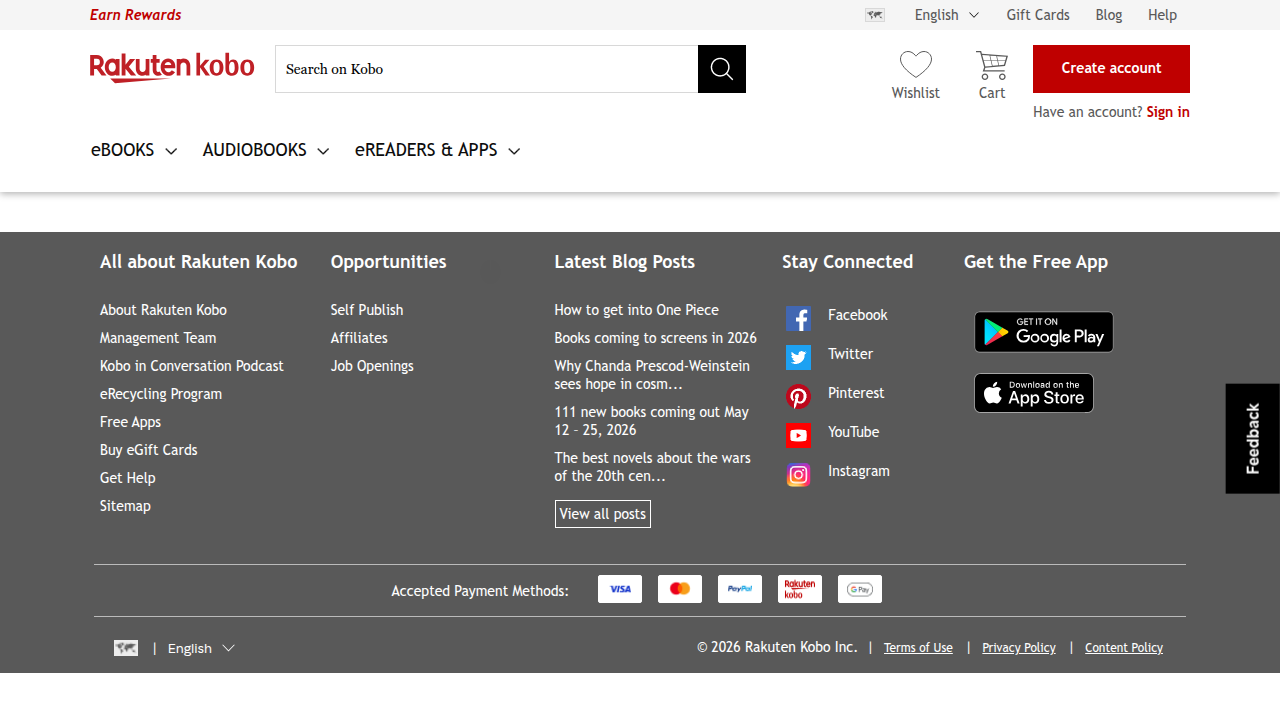This screenshot has width=1280, height=720.
Task: Click the Create account button
Action: 1111,69
